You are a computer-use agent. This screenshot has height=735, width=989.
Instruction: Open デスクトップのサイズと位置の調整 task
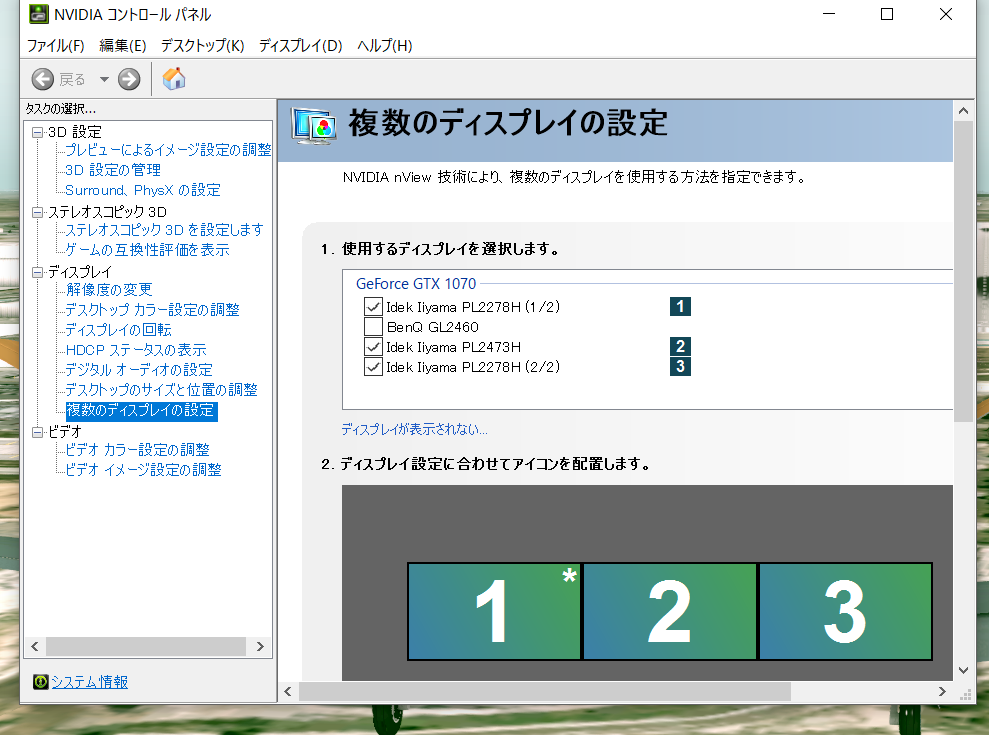[x=161, y=390]
